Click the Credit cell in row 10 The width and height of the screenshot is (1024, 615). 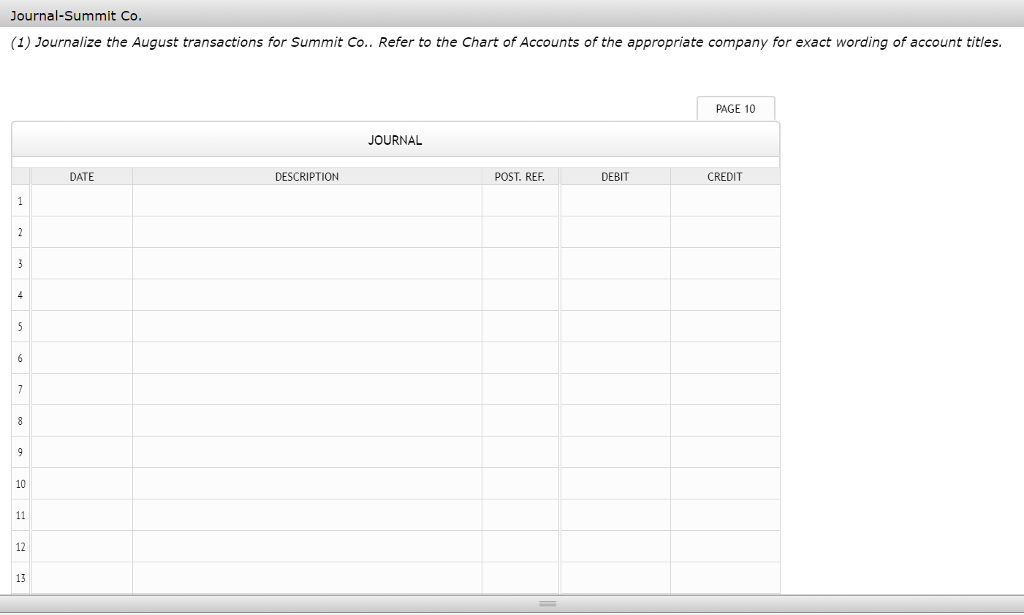(x=725, y=484)
